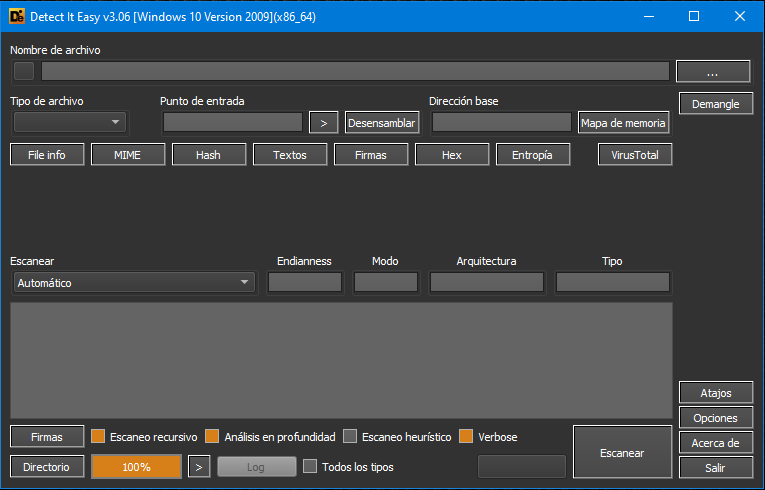Screen dimensions: 765x490
Task: Open the File info panel
Action: pyautogui.click(x=47, y=155)
